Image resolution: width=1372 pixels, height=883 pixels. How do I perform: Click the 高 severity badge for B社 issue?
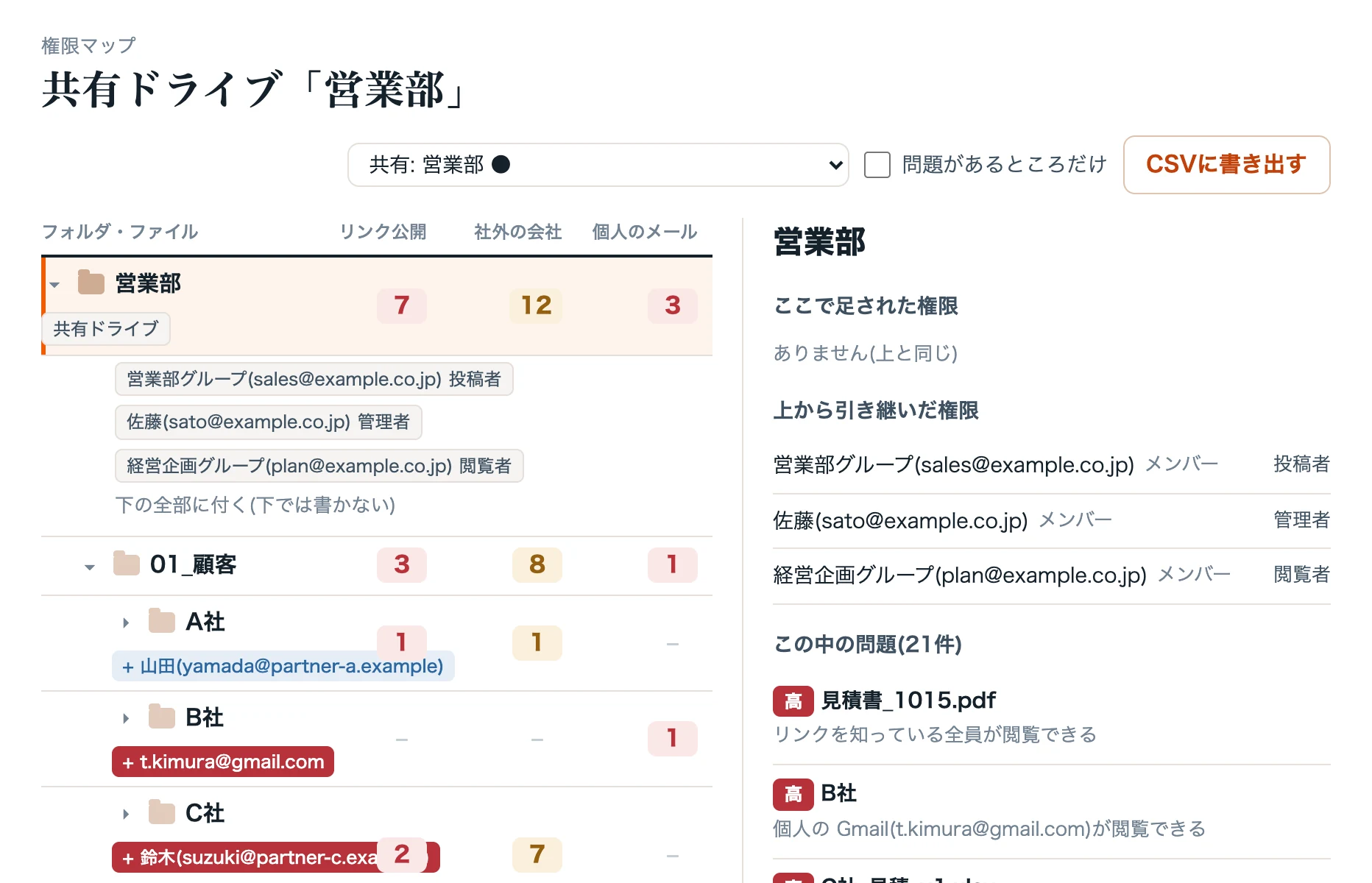(x=793, y=793)
